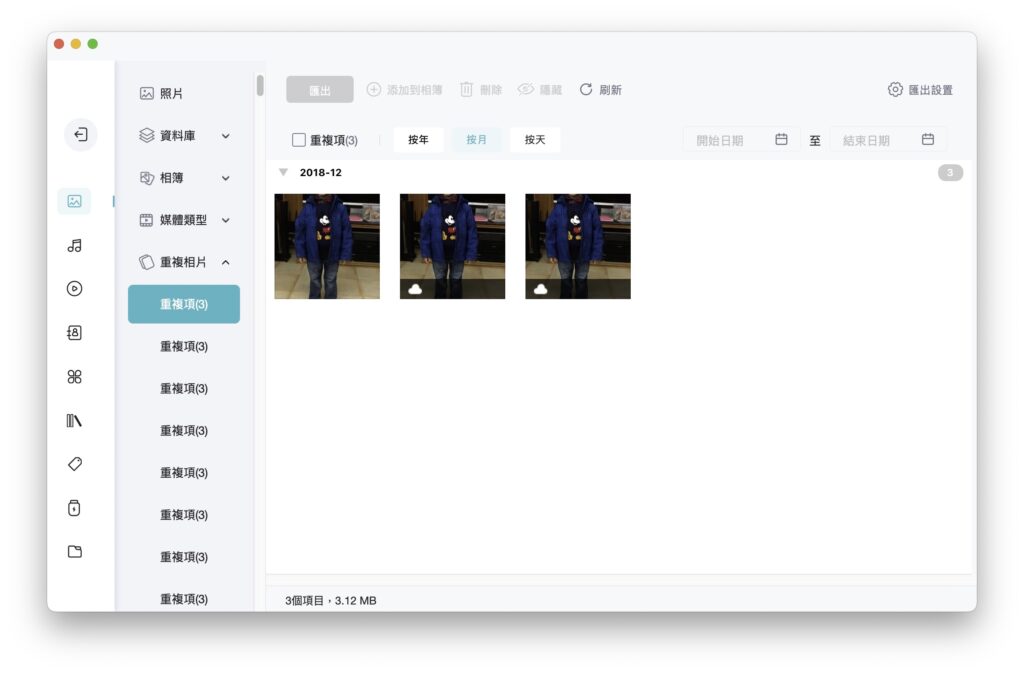This screenshot has width=1024, height=674.
Task: Open the Files folder sidebar icon
Action: point(74,552)
